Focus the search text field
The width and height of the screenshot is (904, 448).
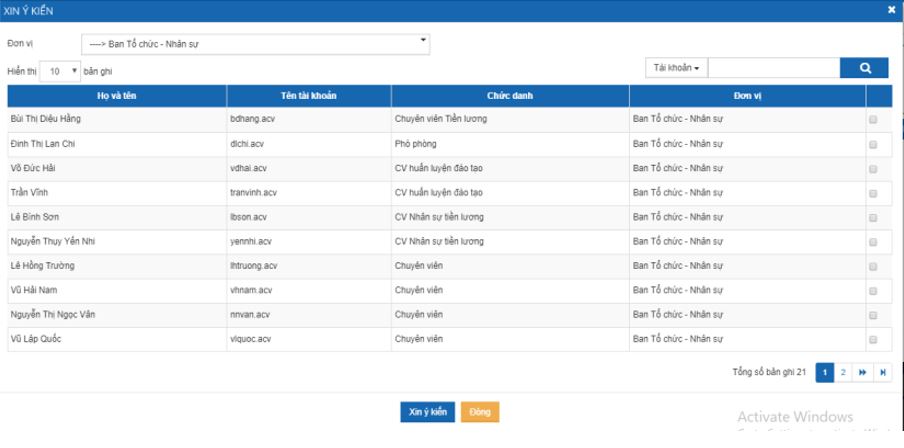tap(773, 68)
